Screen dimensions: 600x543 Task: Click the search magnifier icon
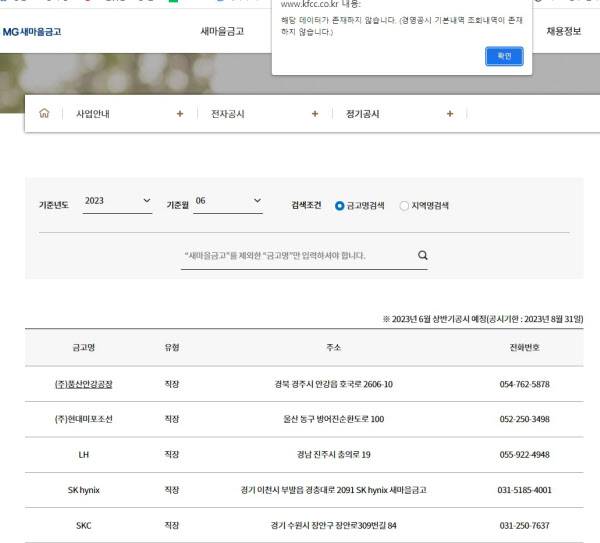pos(422,256)
